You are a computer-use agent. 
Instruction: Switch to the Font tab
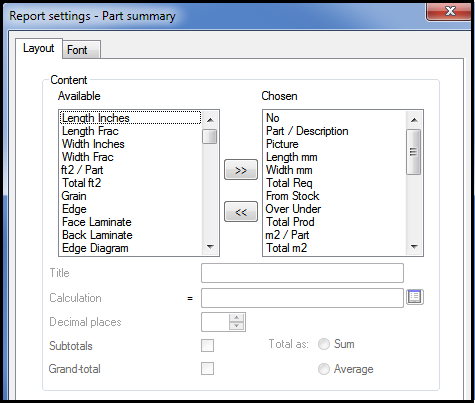pyautogui.click(x=81, y=50)
